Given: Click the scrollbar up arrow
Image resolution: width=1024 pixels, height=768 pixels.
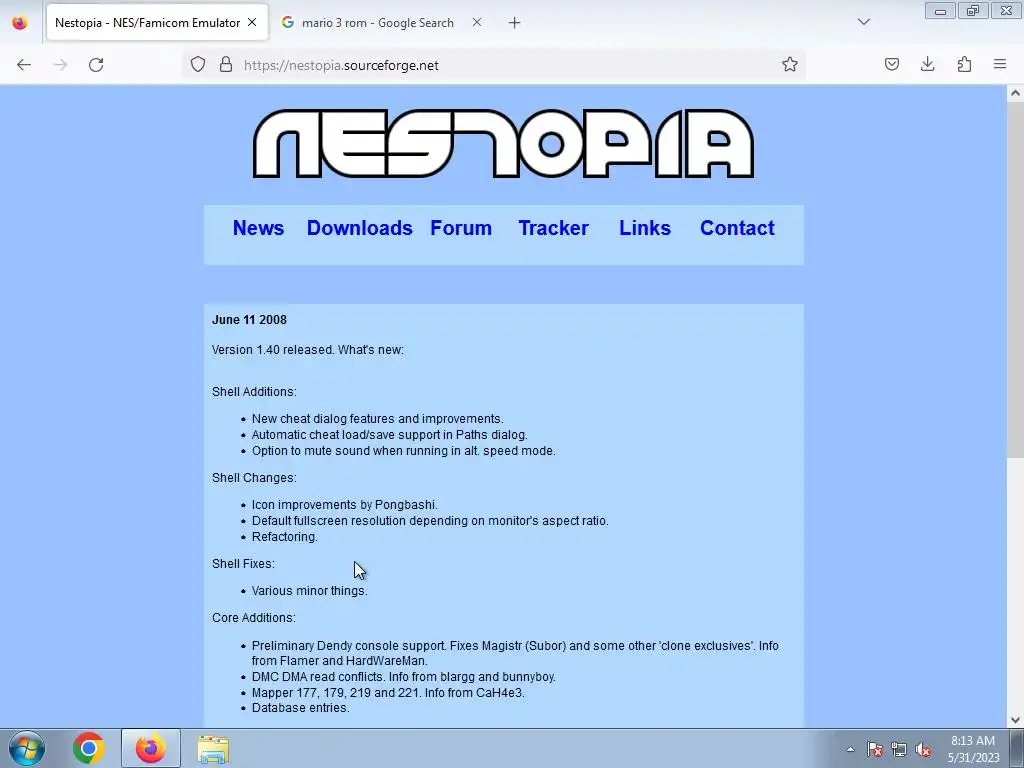Looking at the screenshot, I should pos(1015,93).
